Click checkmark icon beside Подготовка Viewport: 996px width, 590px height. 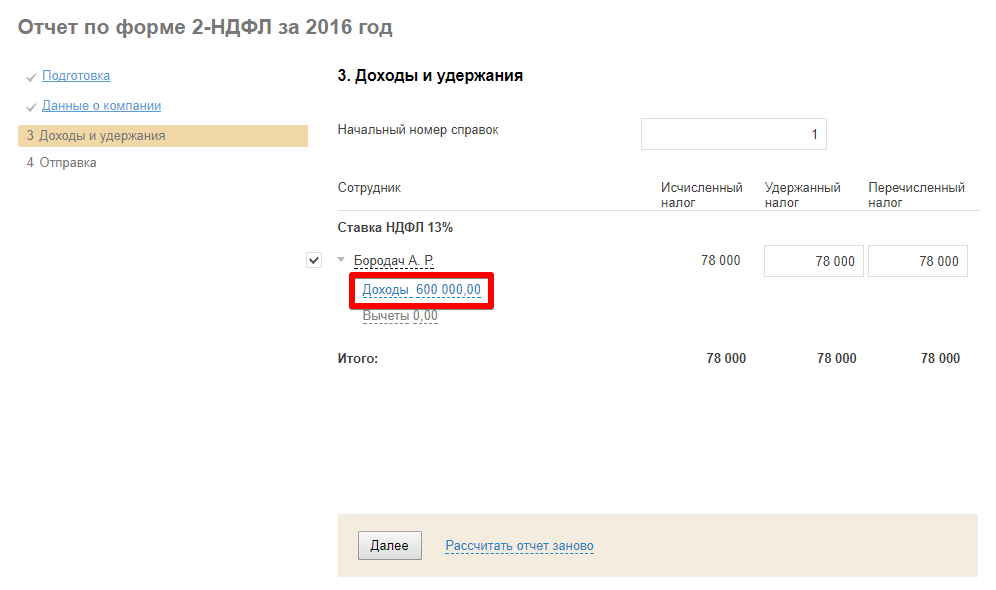coord(32,77)
